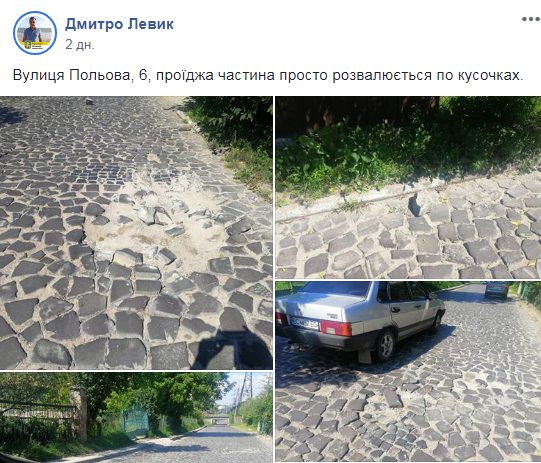
Task: Open the Дмитро Левик profile name link
Action: point(119,24)
